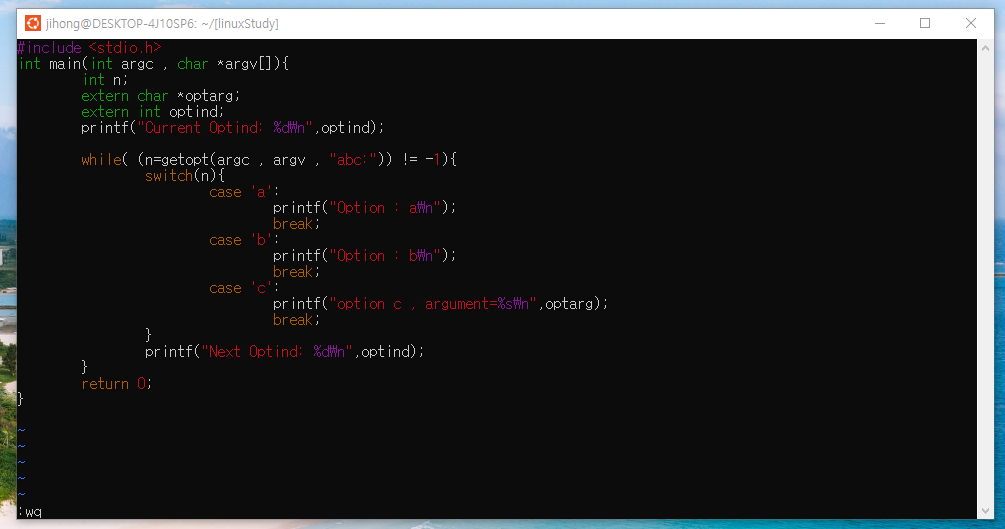
Task: Click the '#include <stdio.h>' line
Action: [89, 47]
